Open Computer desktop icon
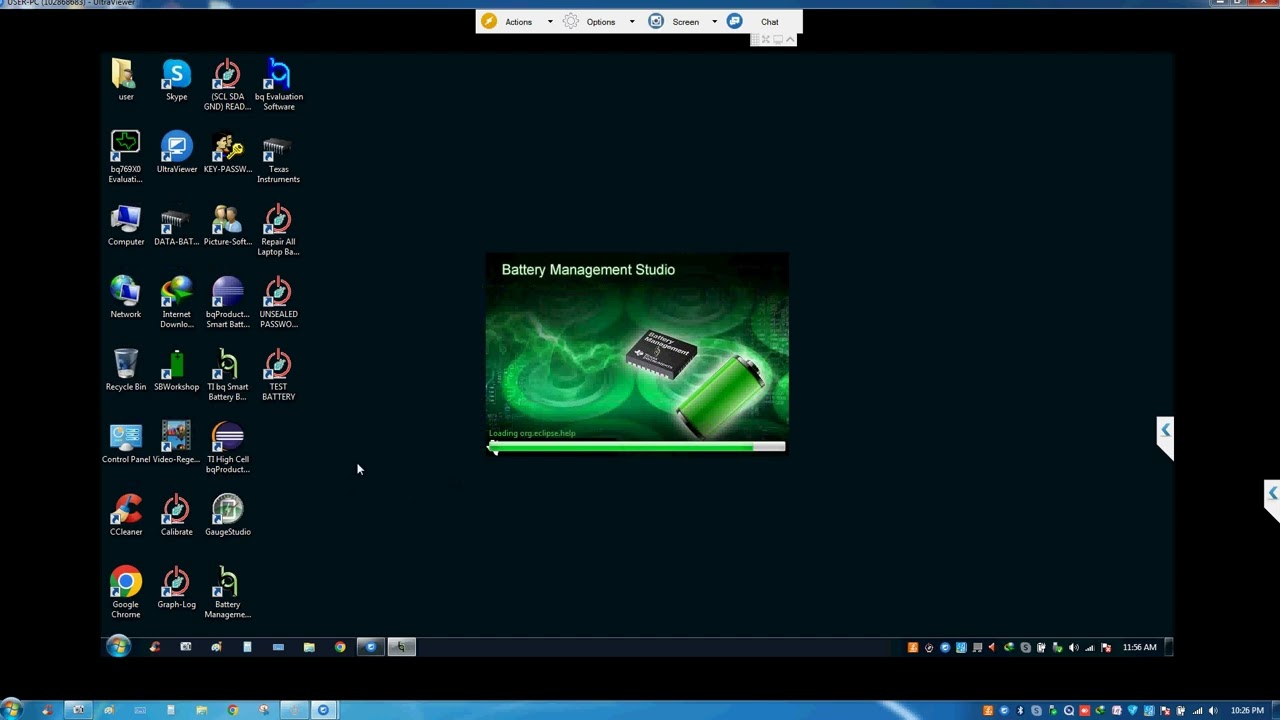This screenshot has height=720, width=1280. tap(125, 225)
